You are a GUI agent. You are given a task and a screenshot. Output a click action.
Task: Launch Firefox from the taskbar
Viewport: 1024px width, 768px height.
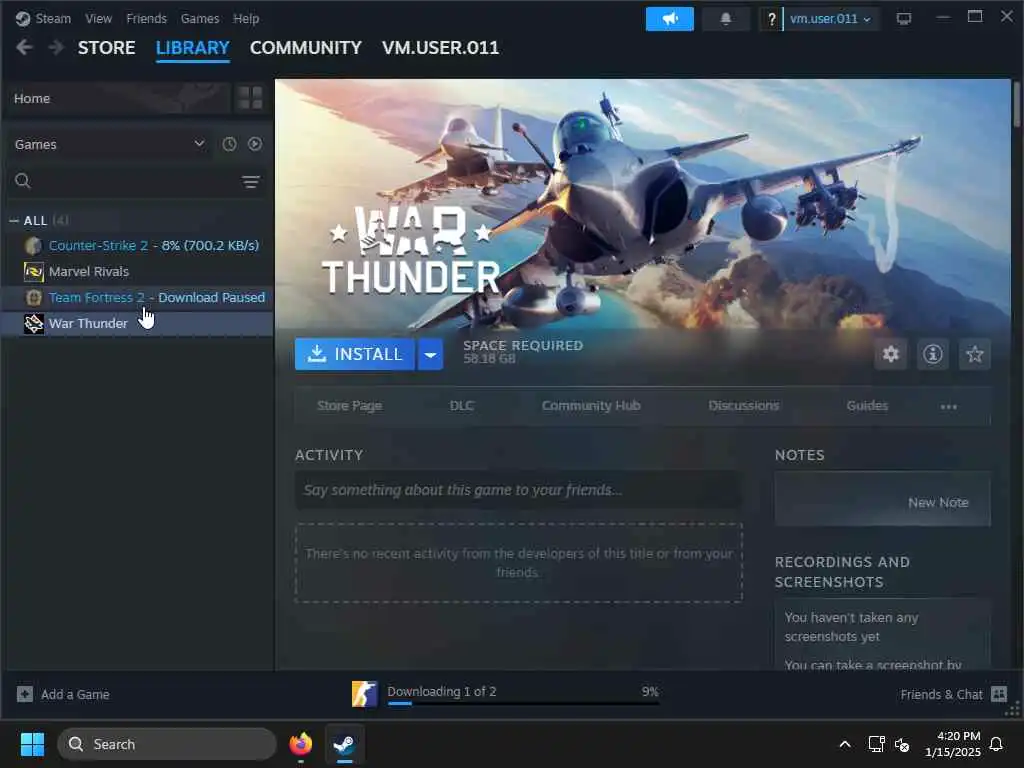pyautogui.click(x=300, y=744)
